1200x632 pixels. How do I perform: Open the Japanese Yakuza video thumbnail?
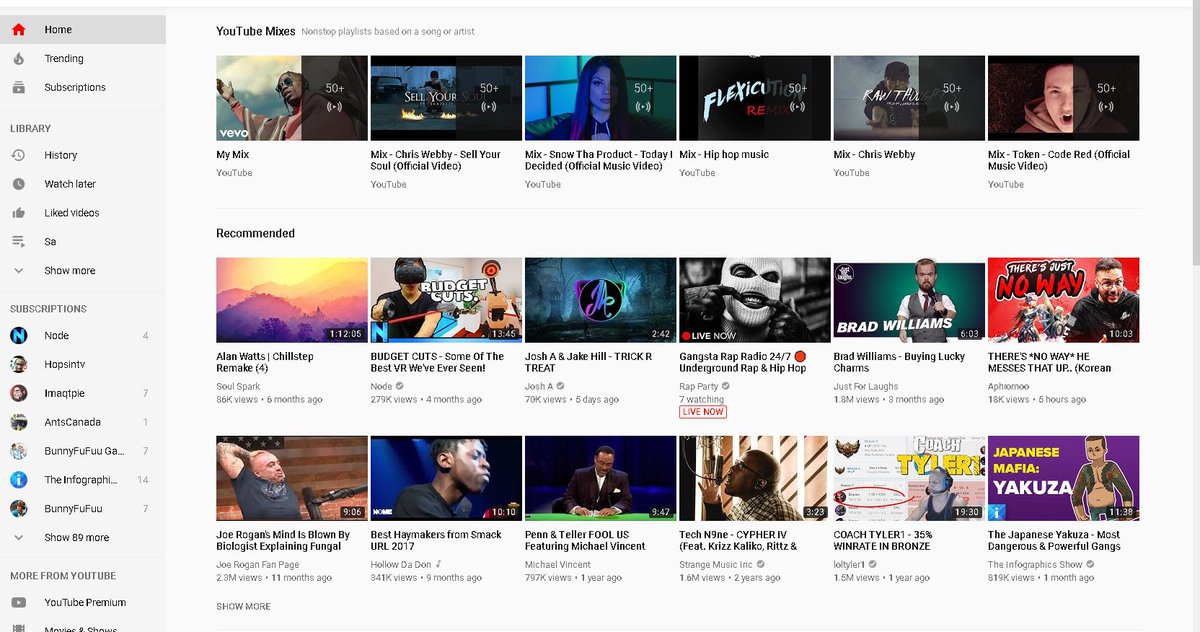[1064, 479]
